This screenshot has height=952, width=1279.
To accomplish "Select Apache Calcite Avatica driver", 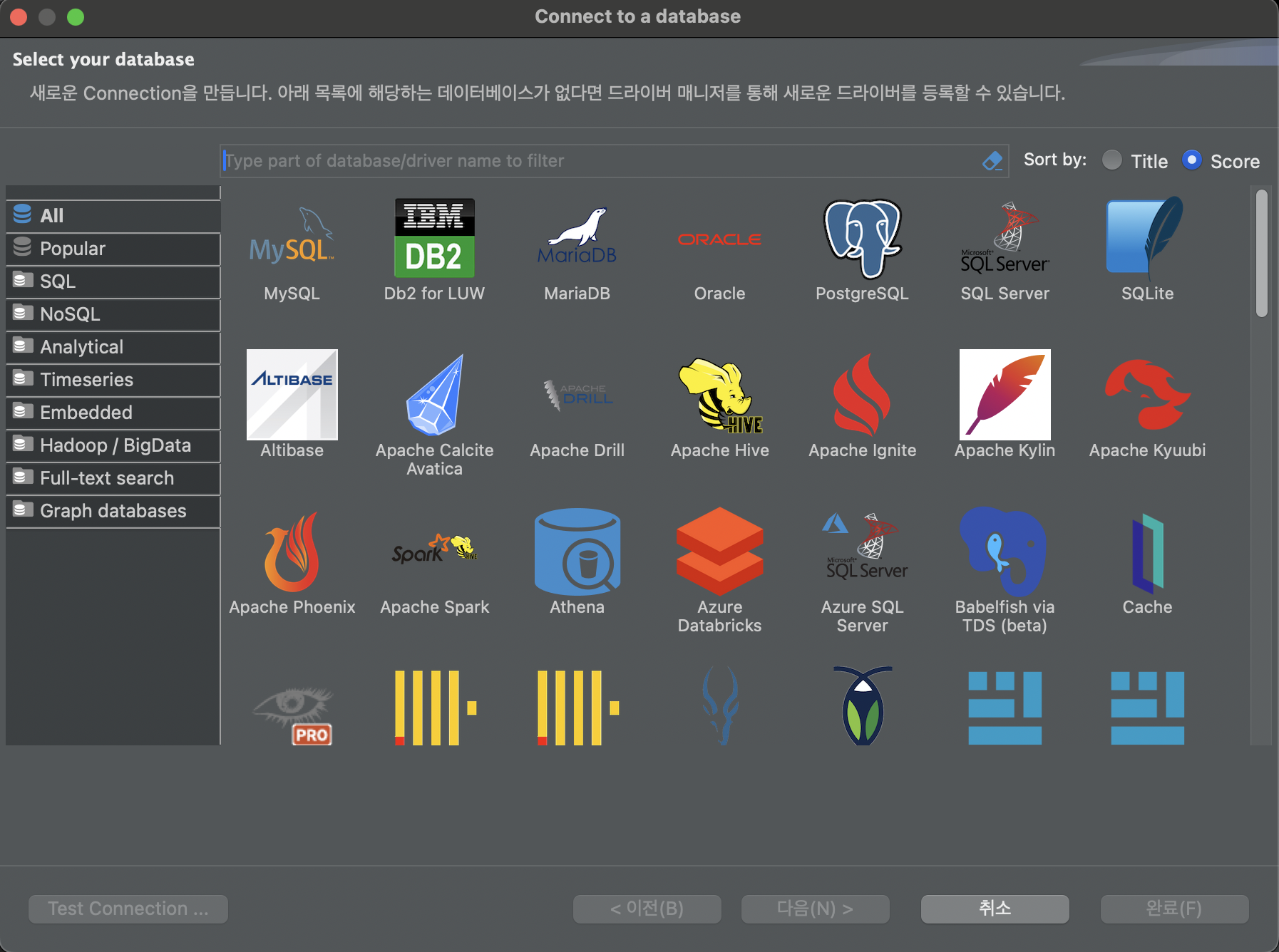I will point(434,395).
